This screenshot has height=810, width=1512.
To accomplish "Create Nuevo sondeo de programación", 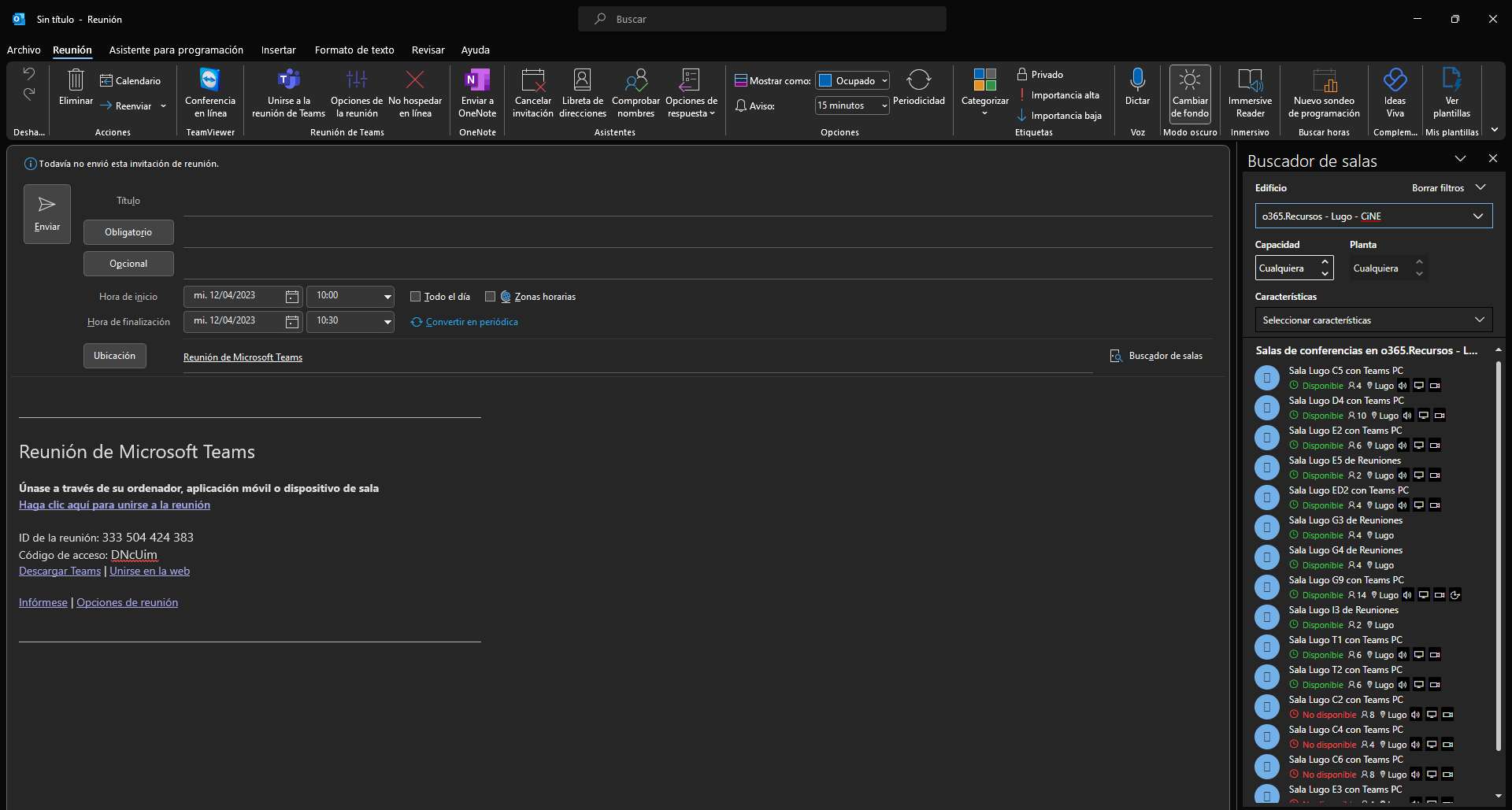I will click(x=1324, y=93).
